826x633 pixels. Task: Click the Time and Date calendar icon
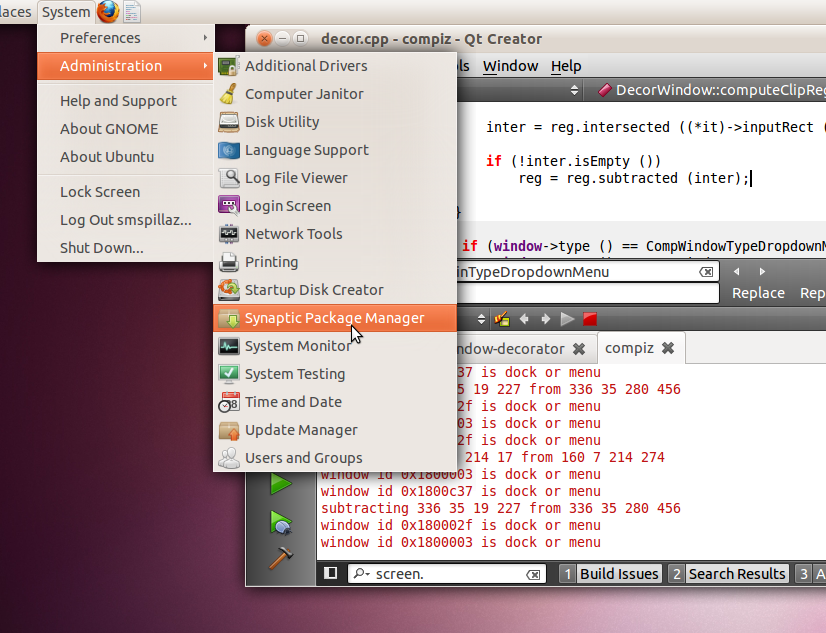click(x=229, y=402)
